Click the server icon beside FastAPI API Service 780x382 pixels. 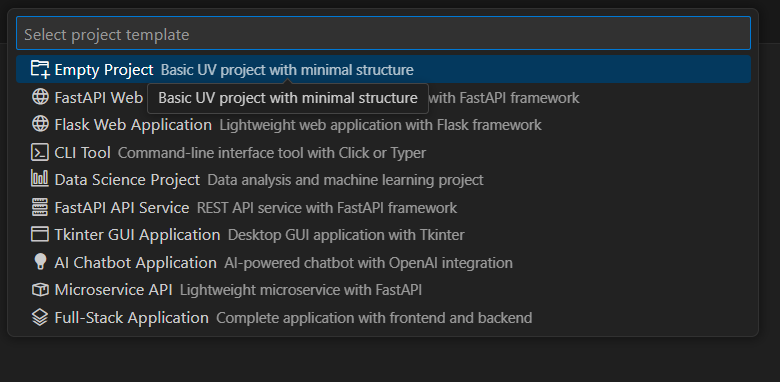40,207
